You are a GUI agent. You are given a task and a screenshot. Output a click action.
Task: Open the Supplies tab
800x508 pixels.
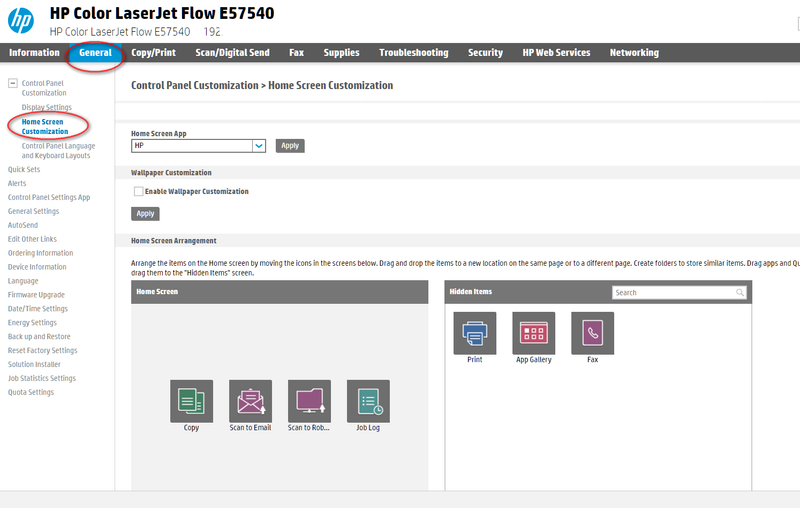click(x=341, y=53)
